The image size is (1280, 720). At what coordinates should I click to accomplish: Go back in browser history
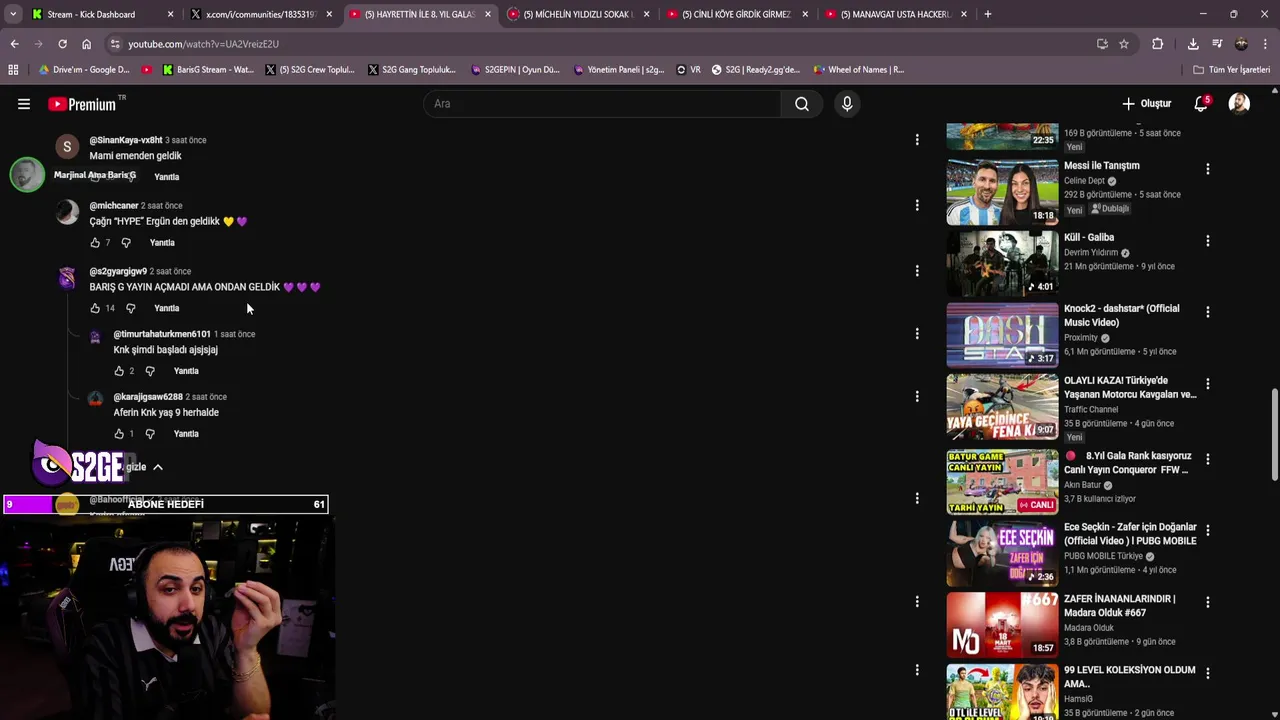[x=14, y=44]
